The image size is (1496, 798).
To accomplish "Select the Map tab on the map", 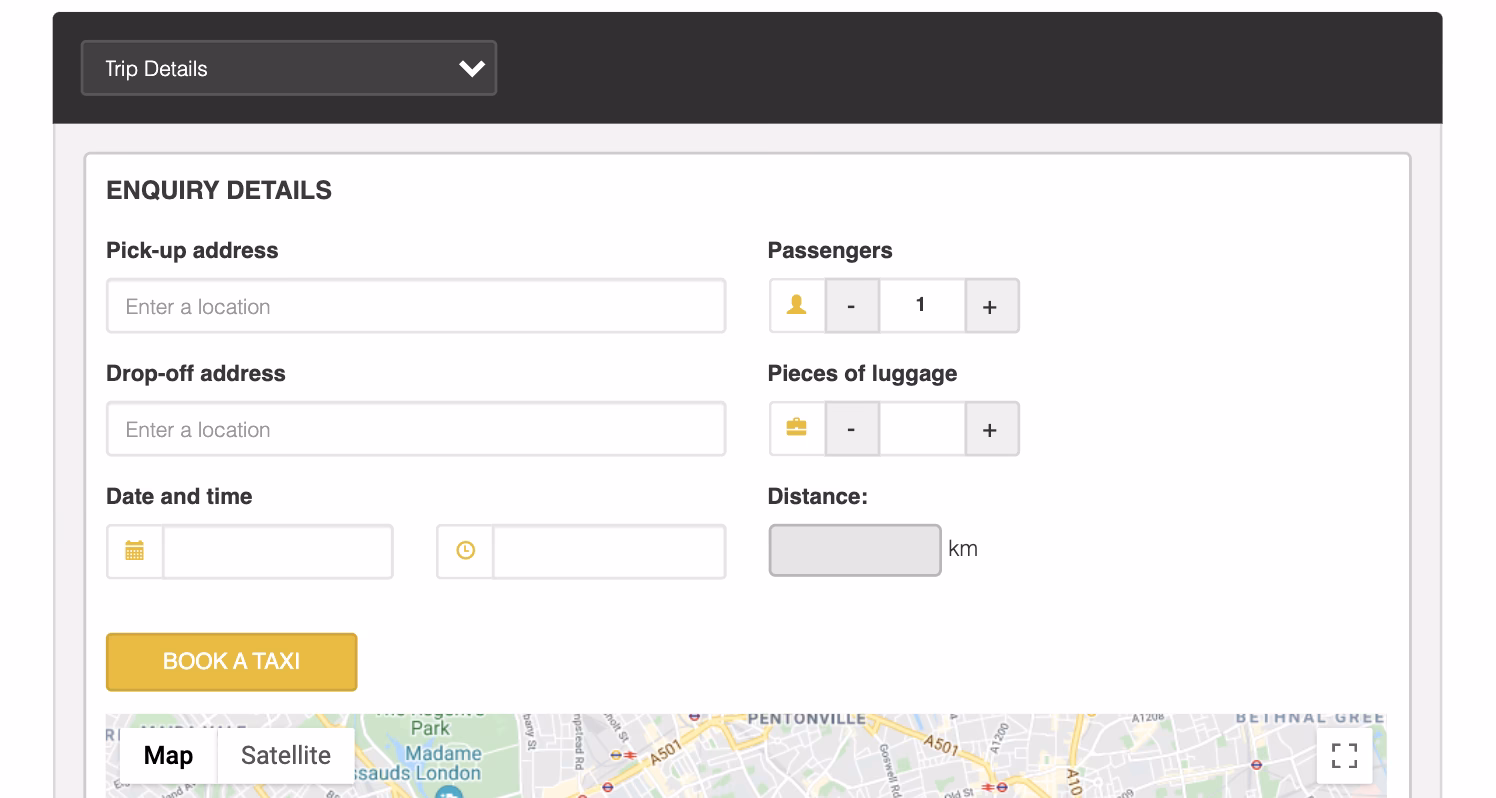I will (167, 756).
